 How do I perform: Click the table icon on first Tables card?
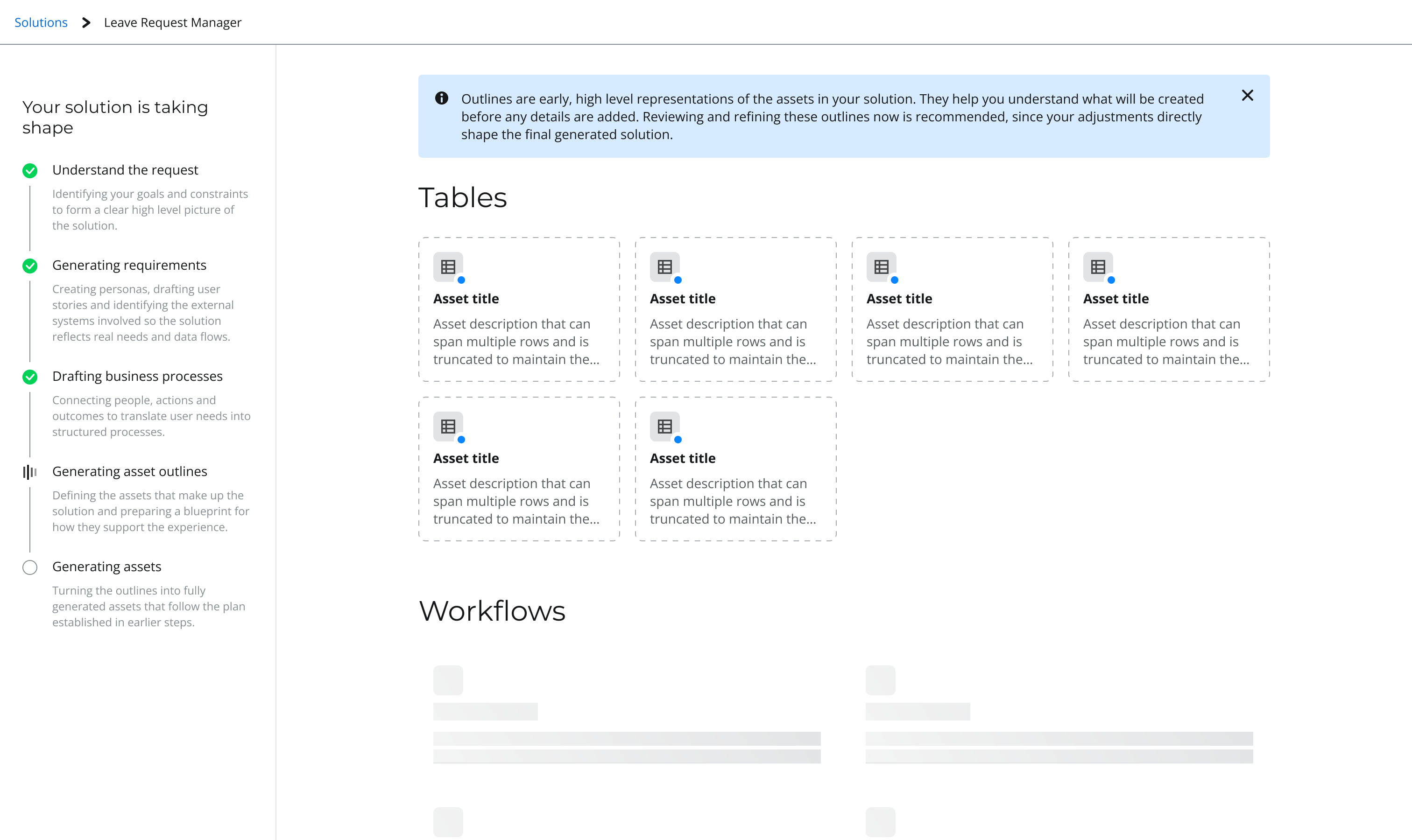(448, 266)
